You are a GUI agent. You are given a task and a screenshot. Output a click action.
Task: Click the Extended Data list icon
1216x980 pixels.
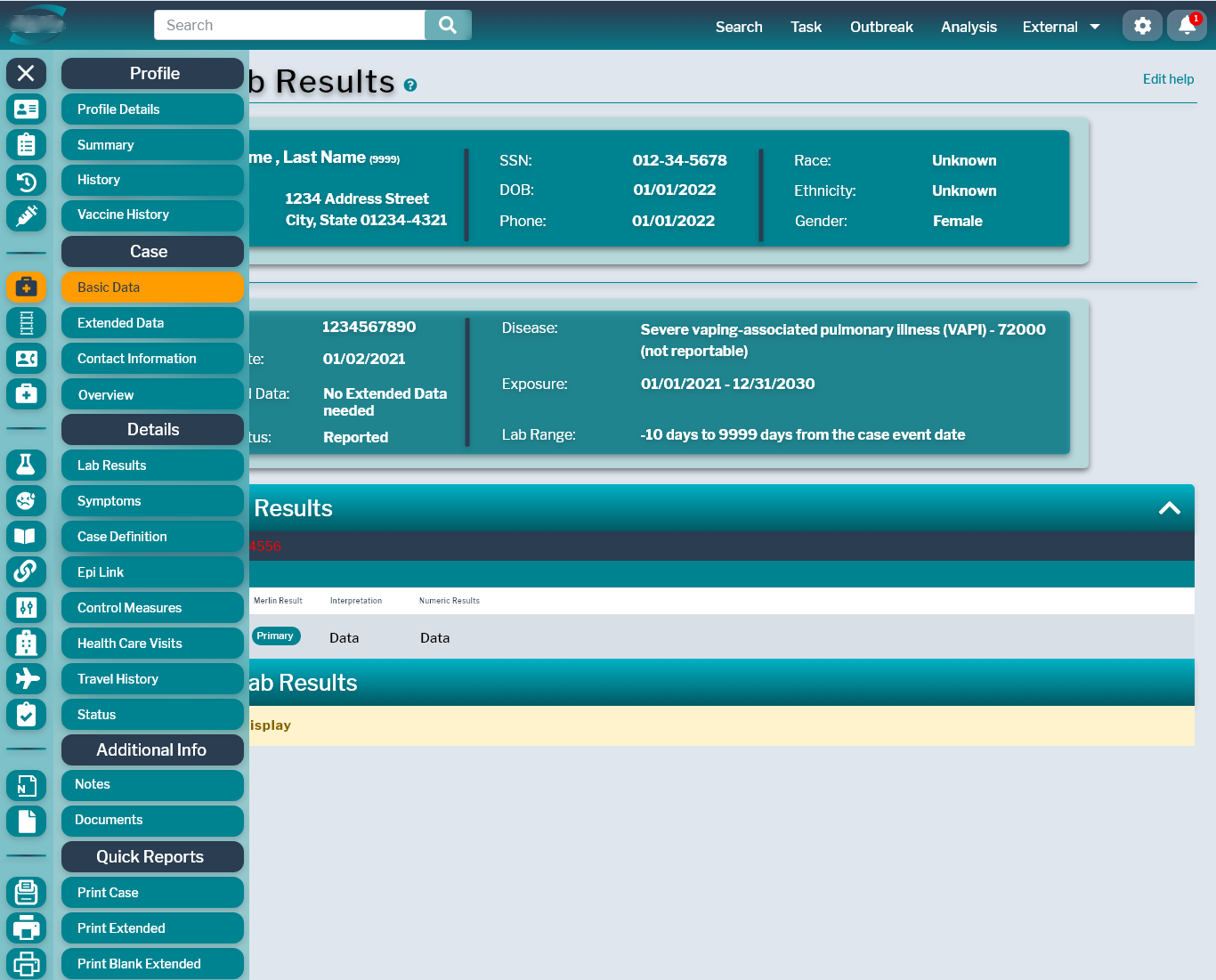[26, 322]
